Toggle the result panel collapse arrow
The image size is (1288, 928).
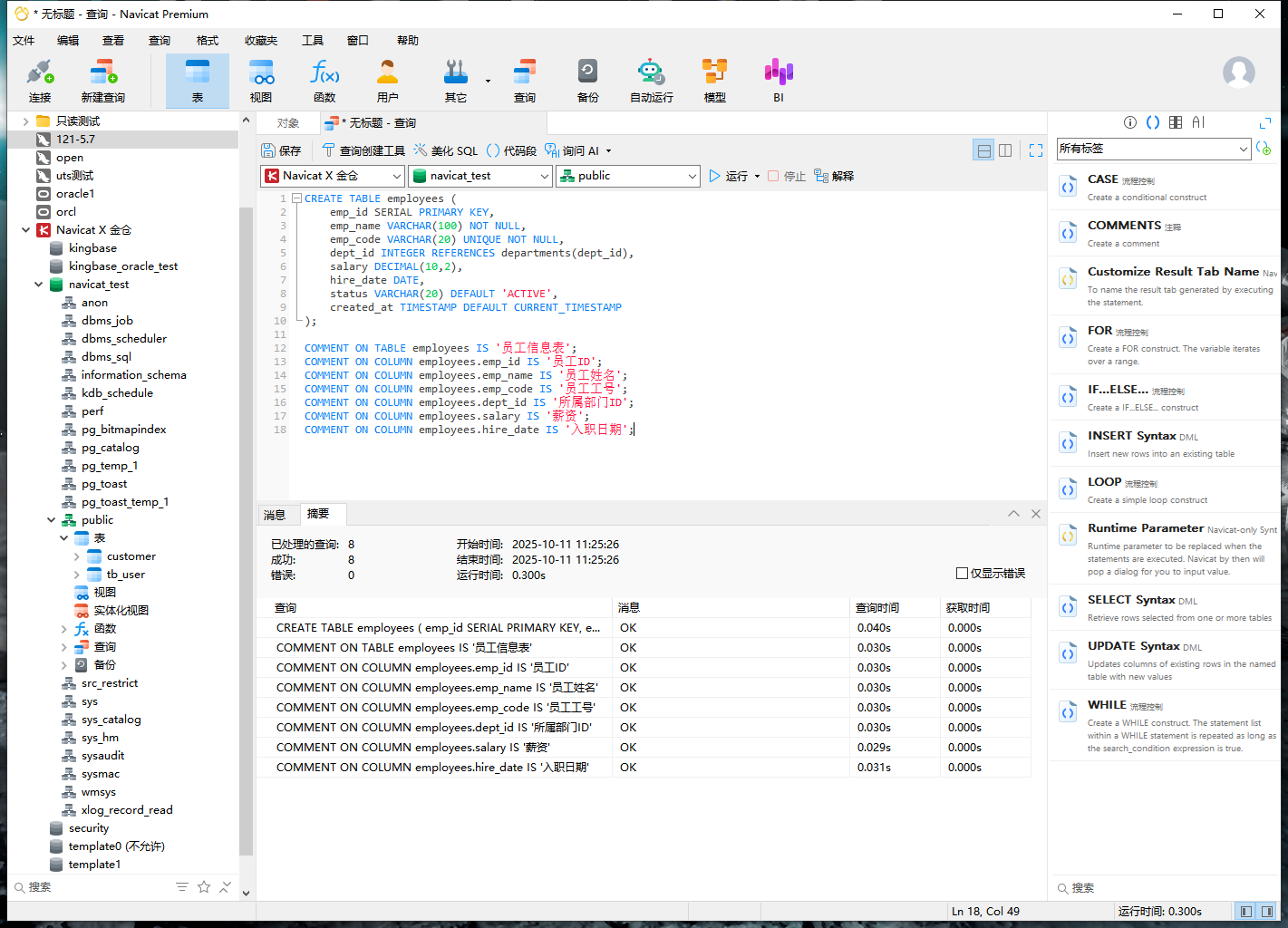pyautogui.click(x=1013, y=514)
